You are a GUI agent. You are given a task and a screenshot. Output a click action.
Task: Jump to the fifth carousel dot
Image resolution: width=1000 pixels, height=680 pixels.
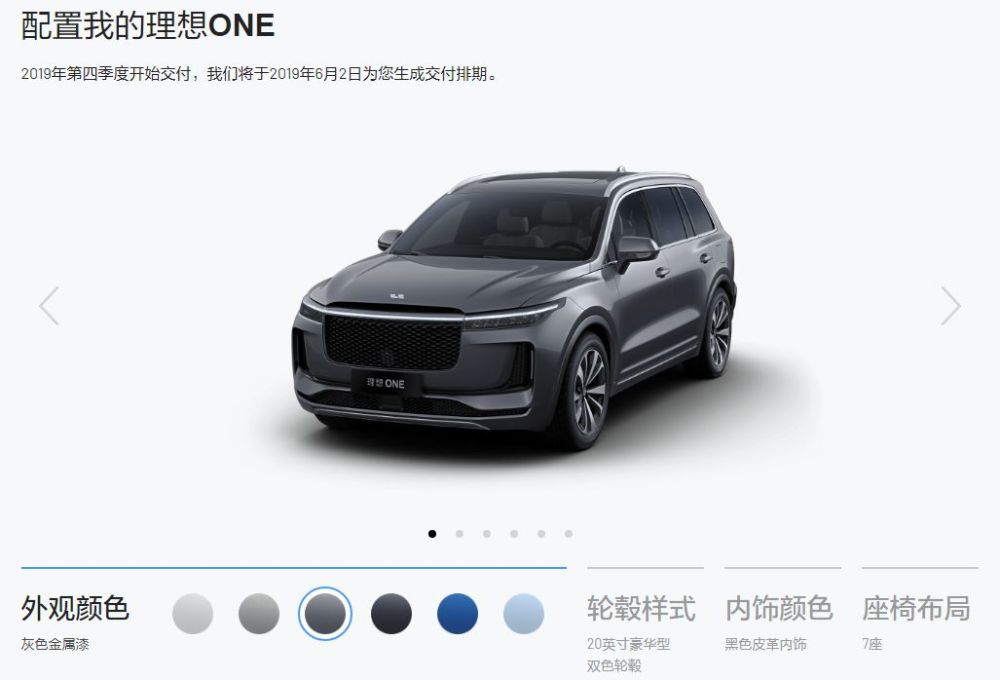click(x=541, y=534)
